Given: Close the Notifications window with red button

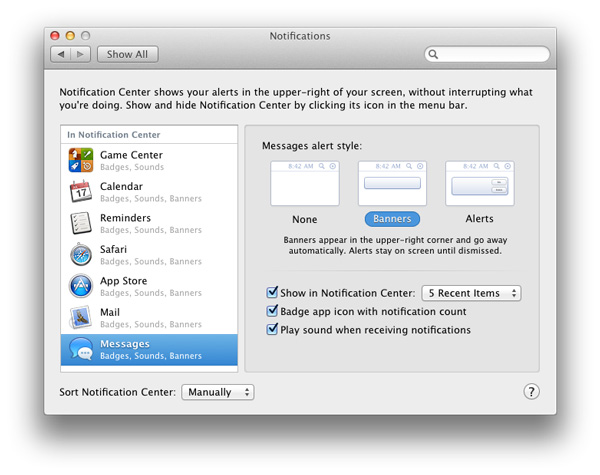Looking at the screenshot, I should (x=55, y=36).
